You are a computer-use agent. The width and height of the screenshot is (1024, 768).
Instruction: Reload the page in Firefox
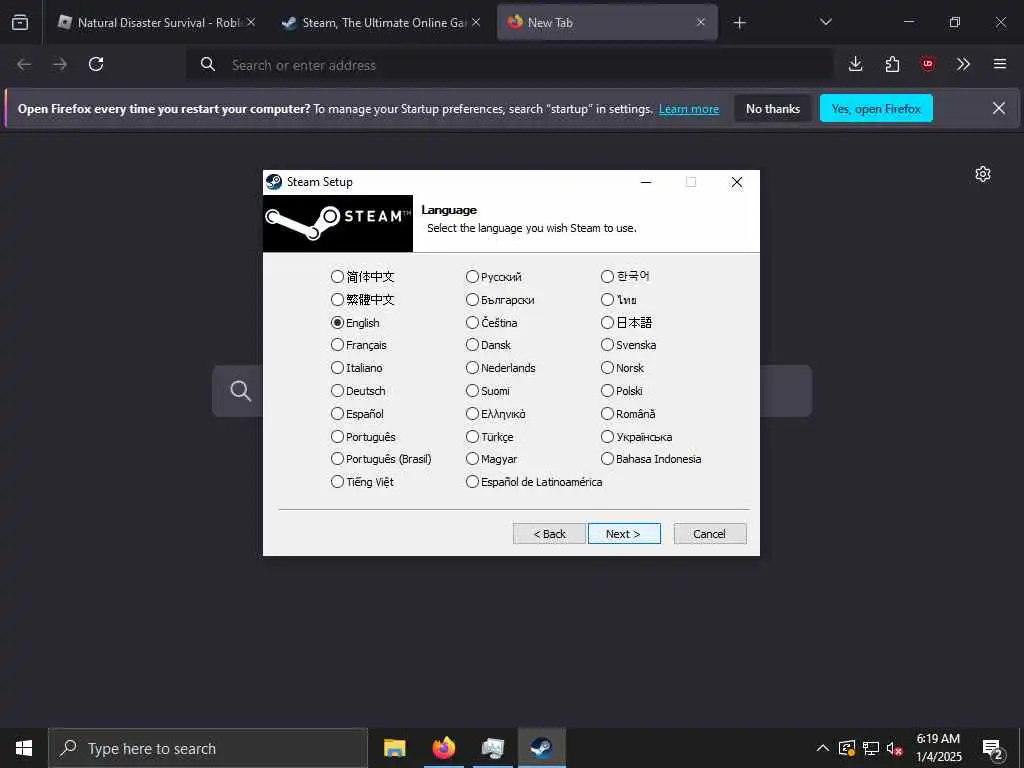[x=96, y=64]
